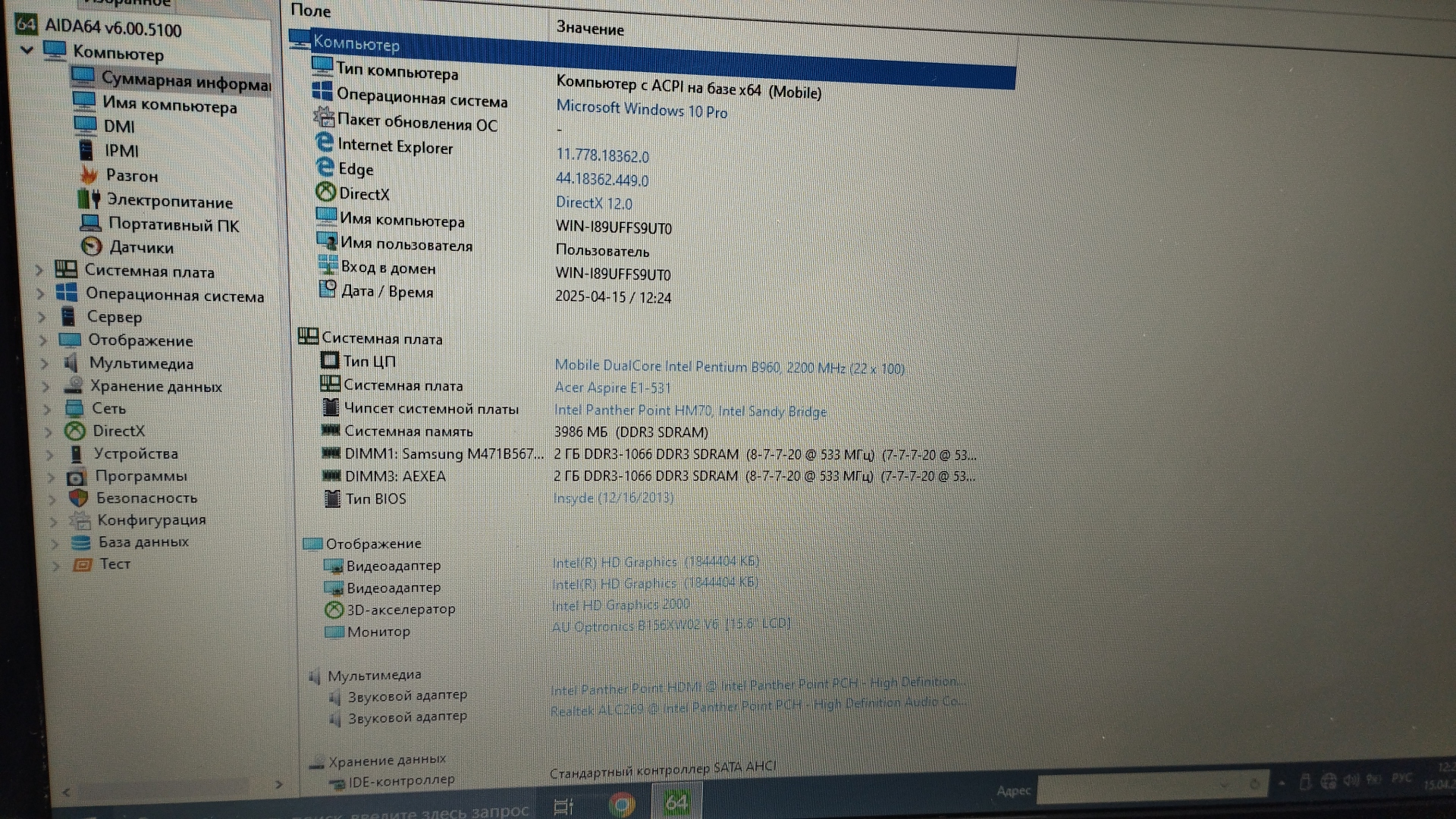Click the Значение column header
The height and width of the screenshot is (819, 1456).
coord(590,29)
